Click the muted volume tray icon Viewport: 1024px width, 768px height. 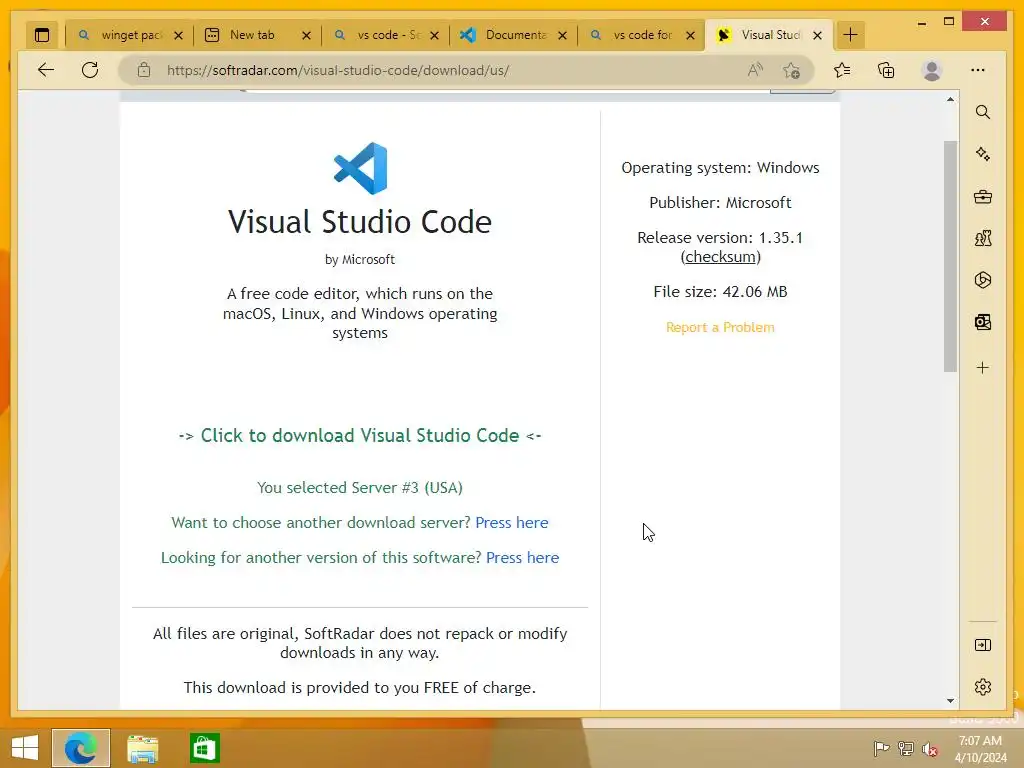929,748
